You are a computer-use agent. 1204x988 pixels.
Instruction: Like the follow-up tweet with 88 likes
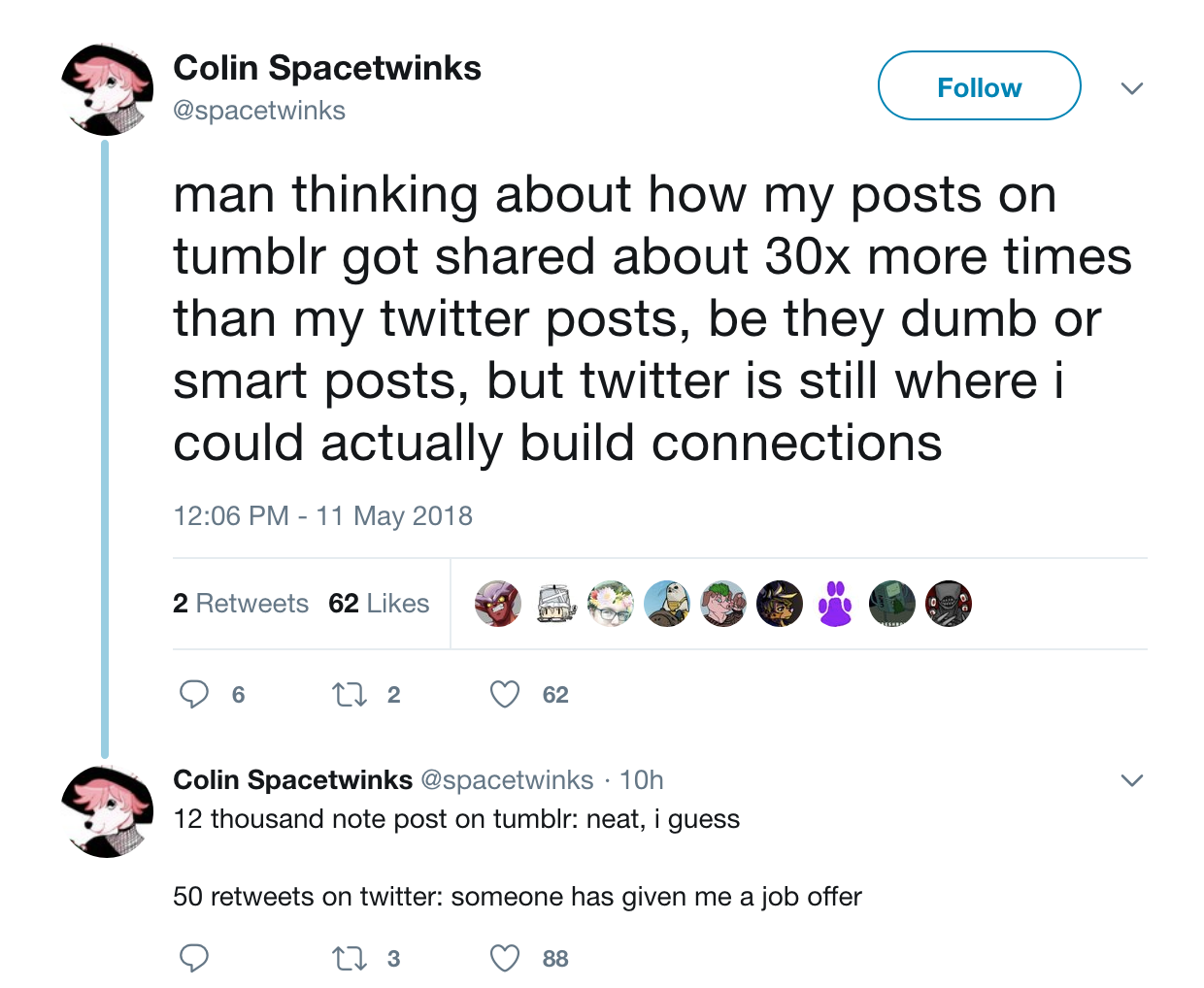click(x=505, y=958)
